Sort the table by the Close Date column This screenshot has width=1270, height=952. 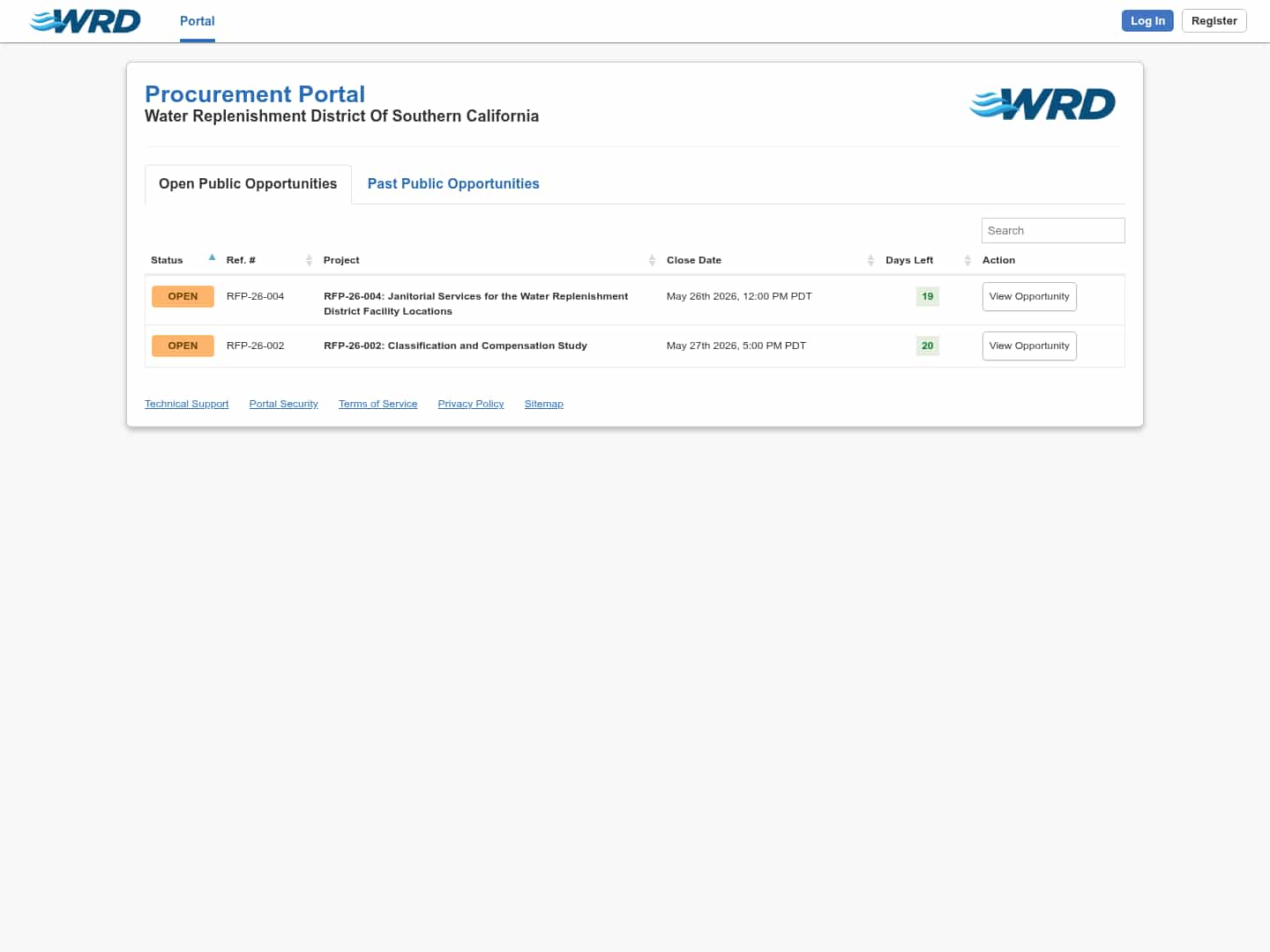click(x=770, y=260)
